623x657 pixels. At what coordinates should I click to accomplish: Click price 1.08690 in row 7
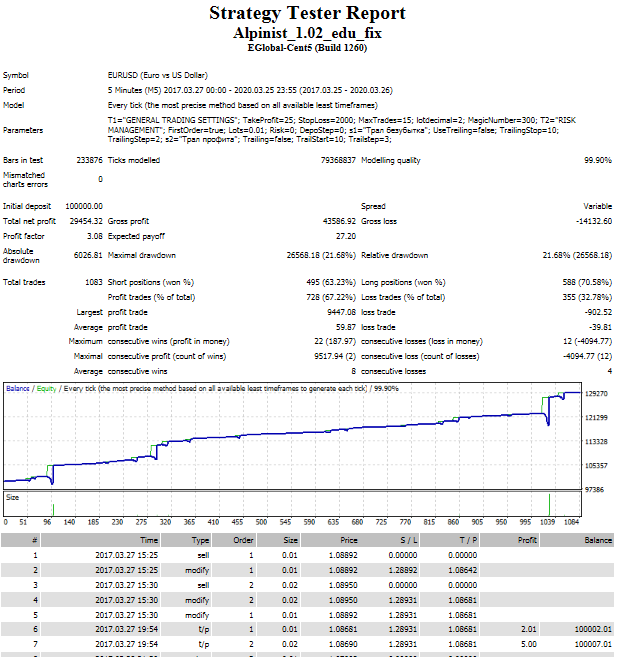coord(343,644)
